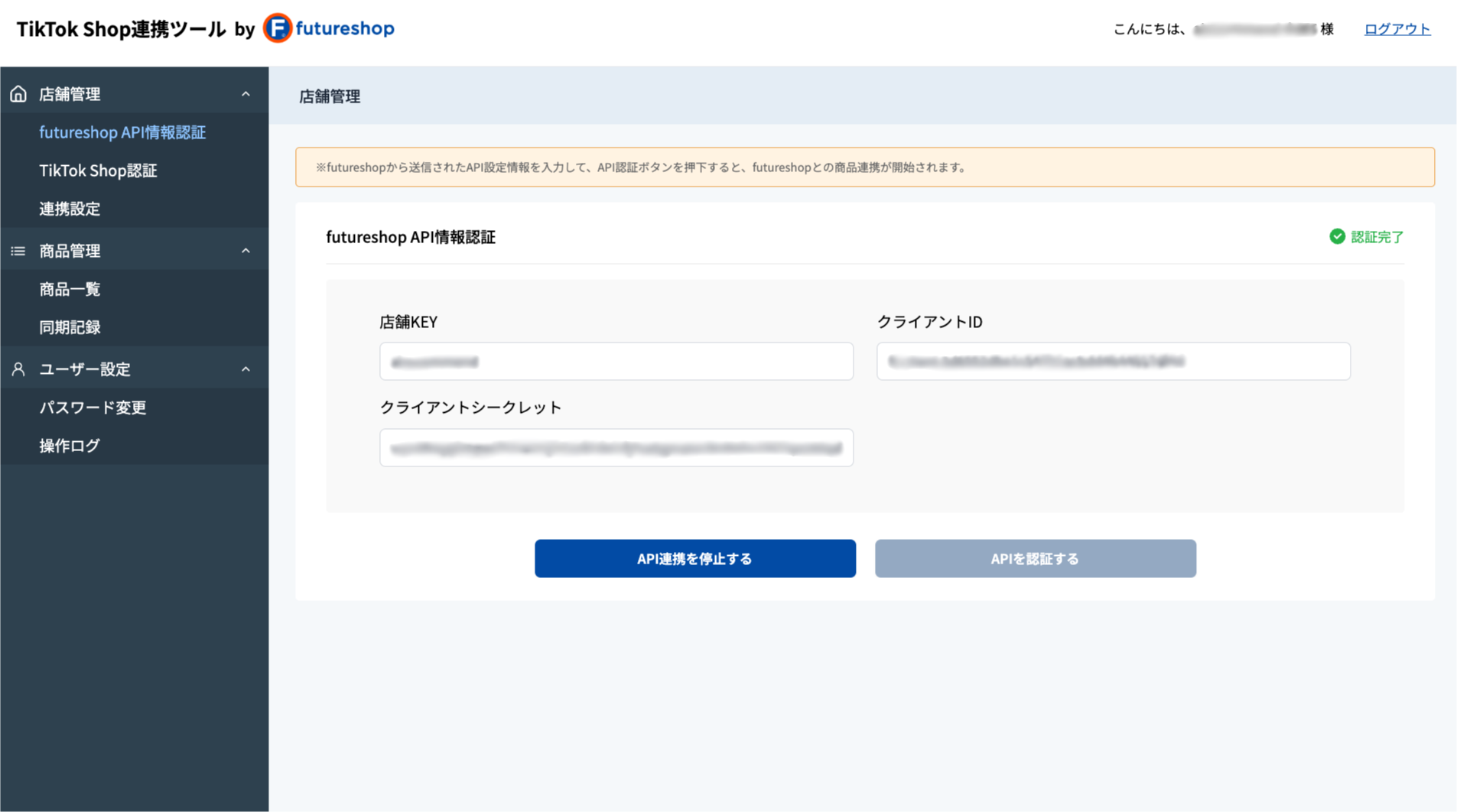Click the green 認証完了 checkmark icon
The height and width of the screenshot is (812, 1457).
pyautogui.click(x=1337, y=237)
